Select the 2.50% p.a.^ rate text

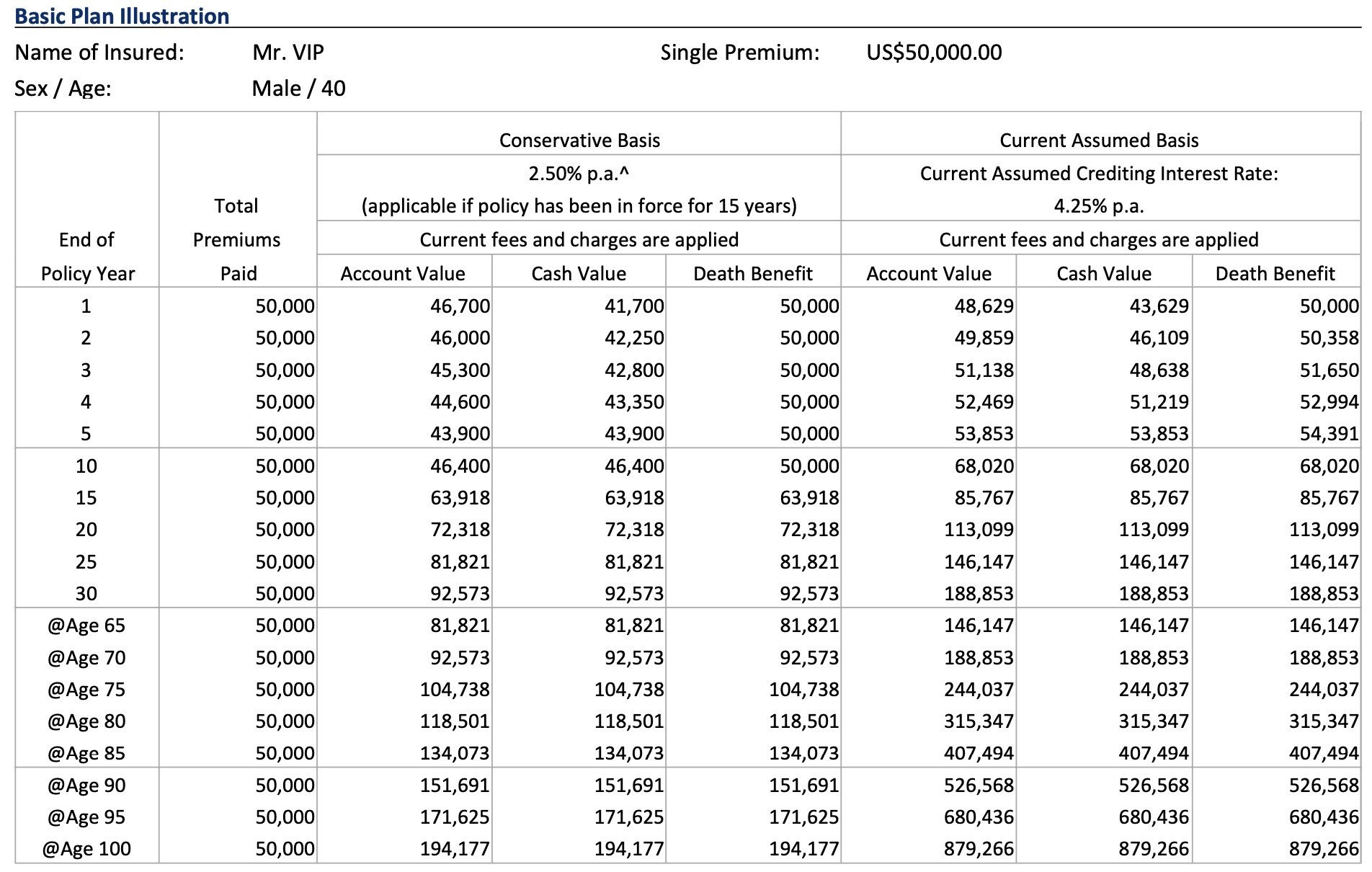coord(579,174)
